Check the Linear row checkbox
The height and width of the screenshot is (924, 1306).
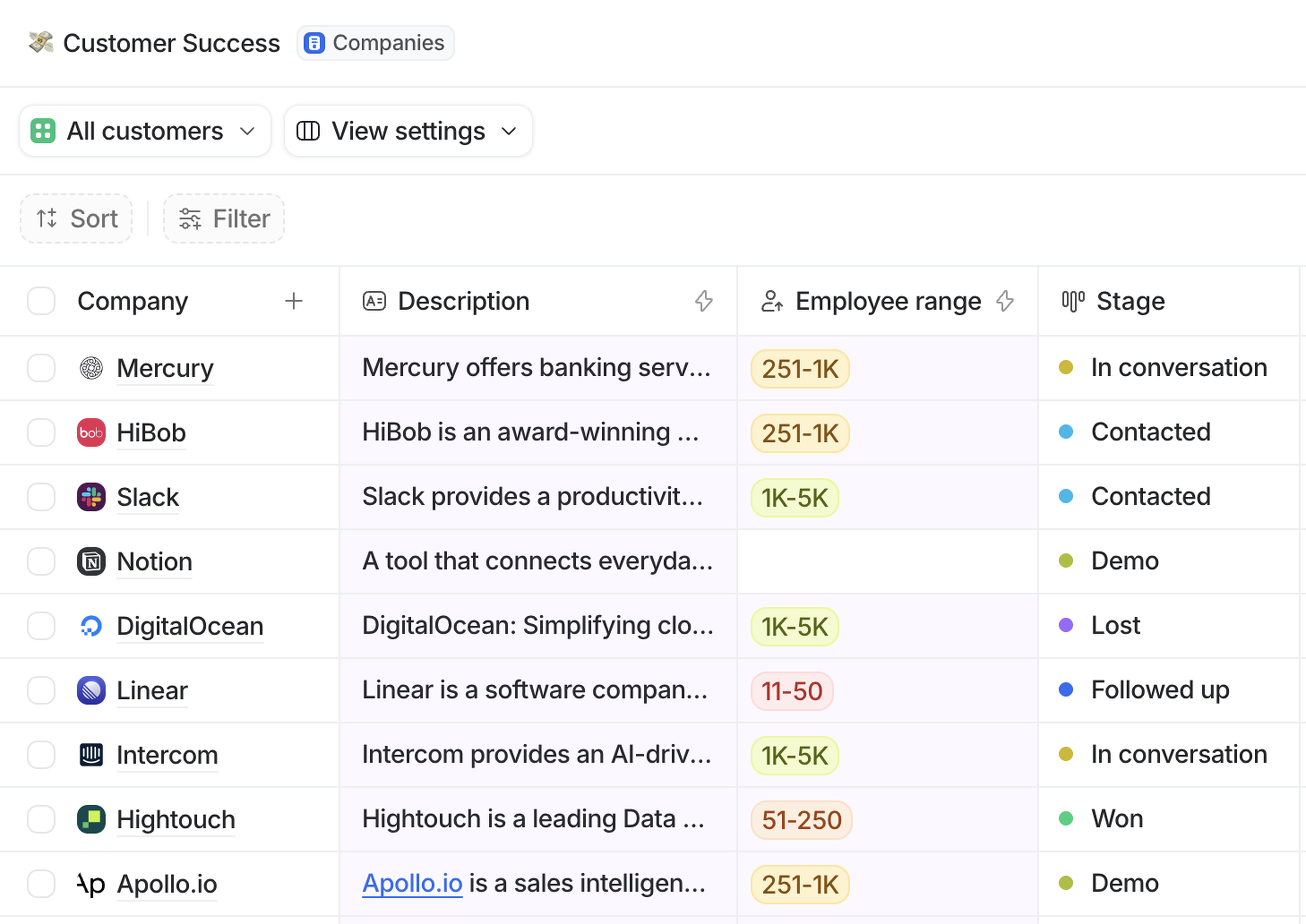[x=41, y=690]
